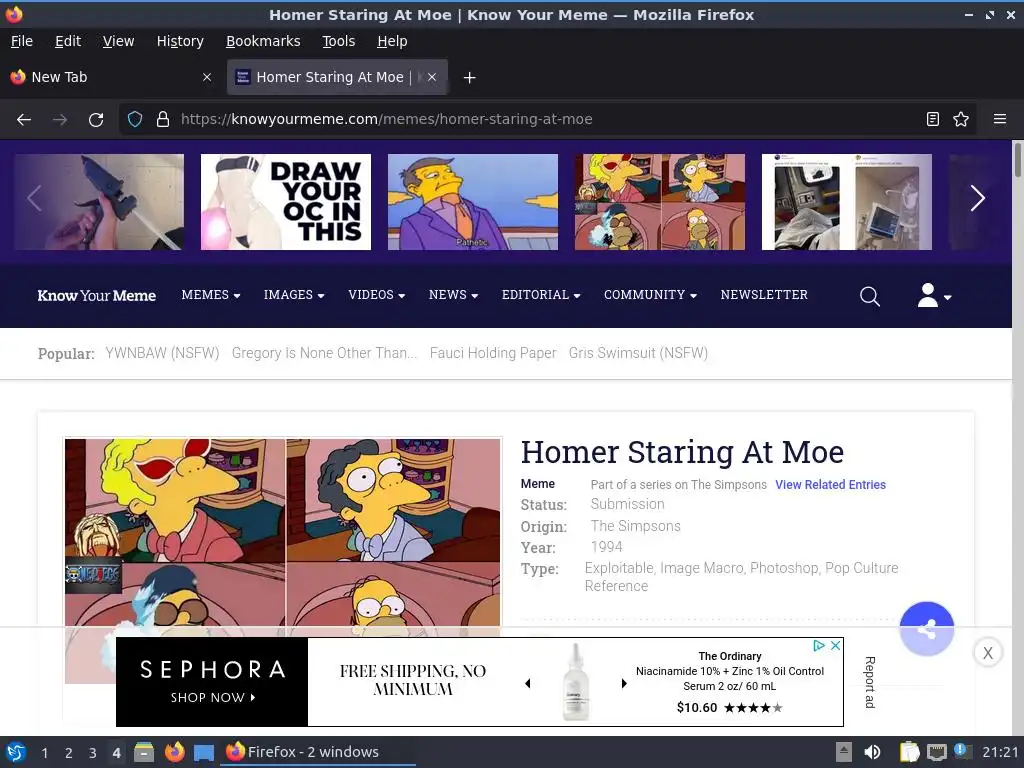This screenshot has width=1024, height=768.
Task: Expand the MEMES navigation dropdown
Action: coord(210,295)
